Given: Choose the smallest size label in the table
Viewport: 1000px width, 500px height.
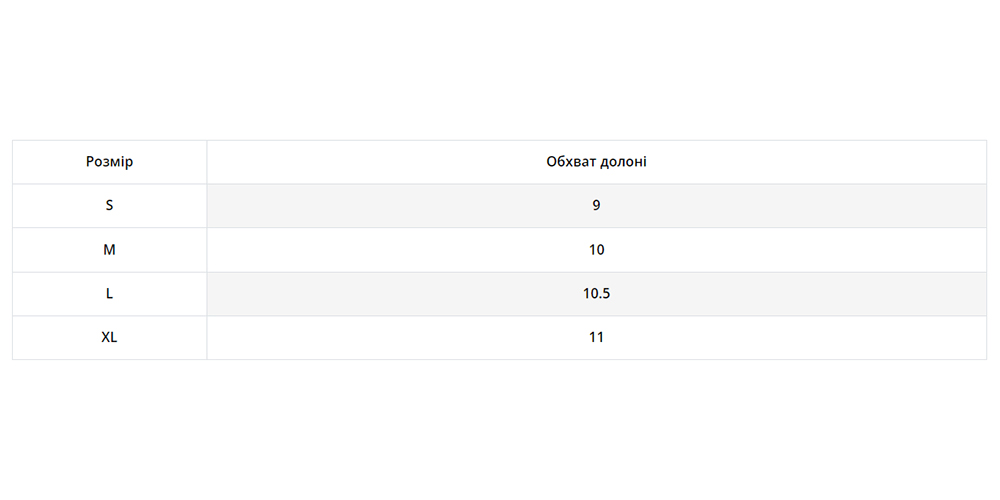Looking at the screenshot, I should (x=109, y=206).
